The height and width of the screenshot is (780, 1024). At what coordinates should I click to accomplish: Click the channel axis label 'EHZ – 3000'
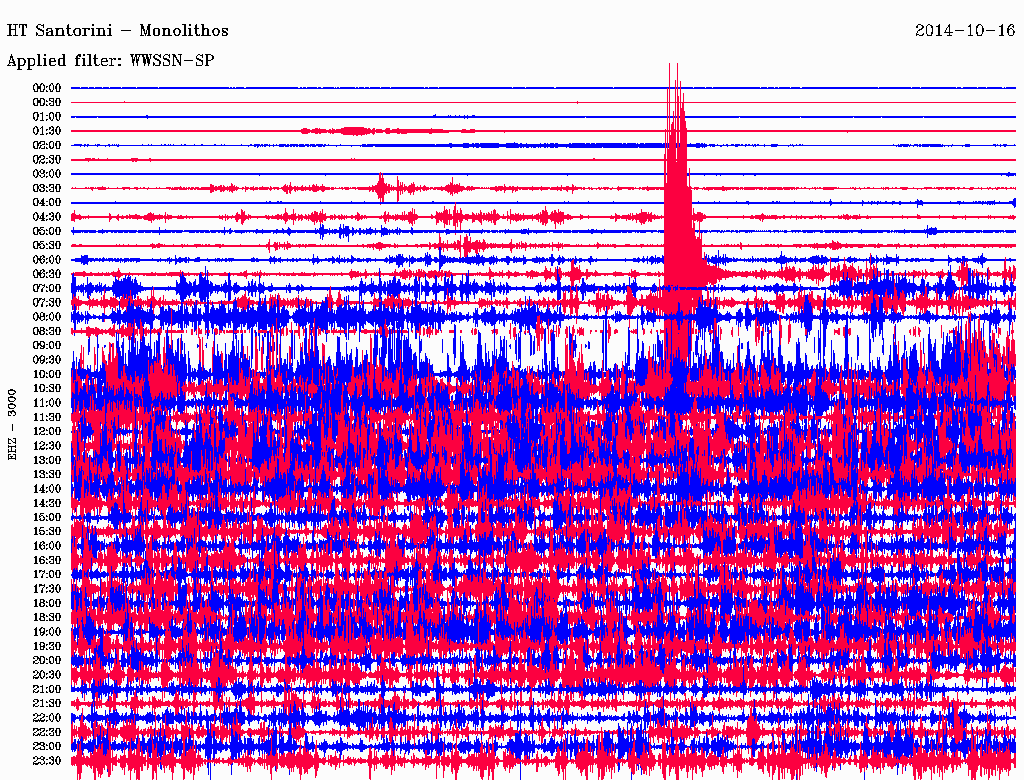(x=12, y=425)
